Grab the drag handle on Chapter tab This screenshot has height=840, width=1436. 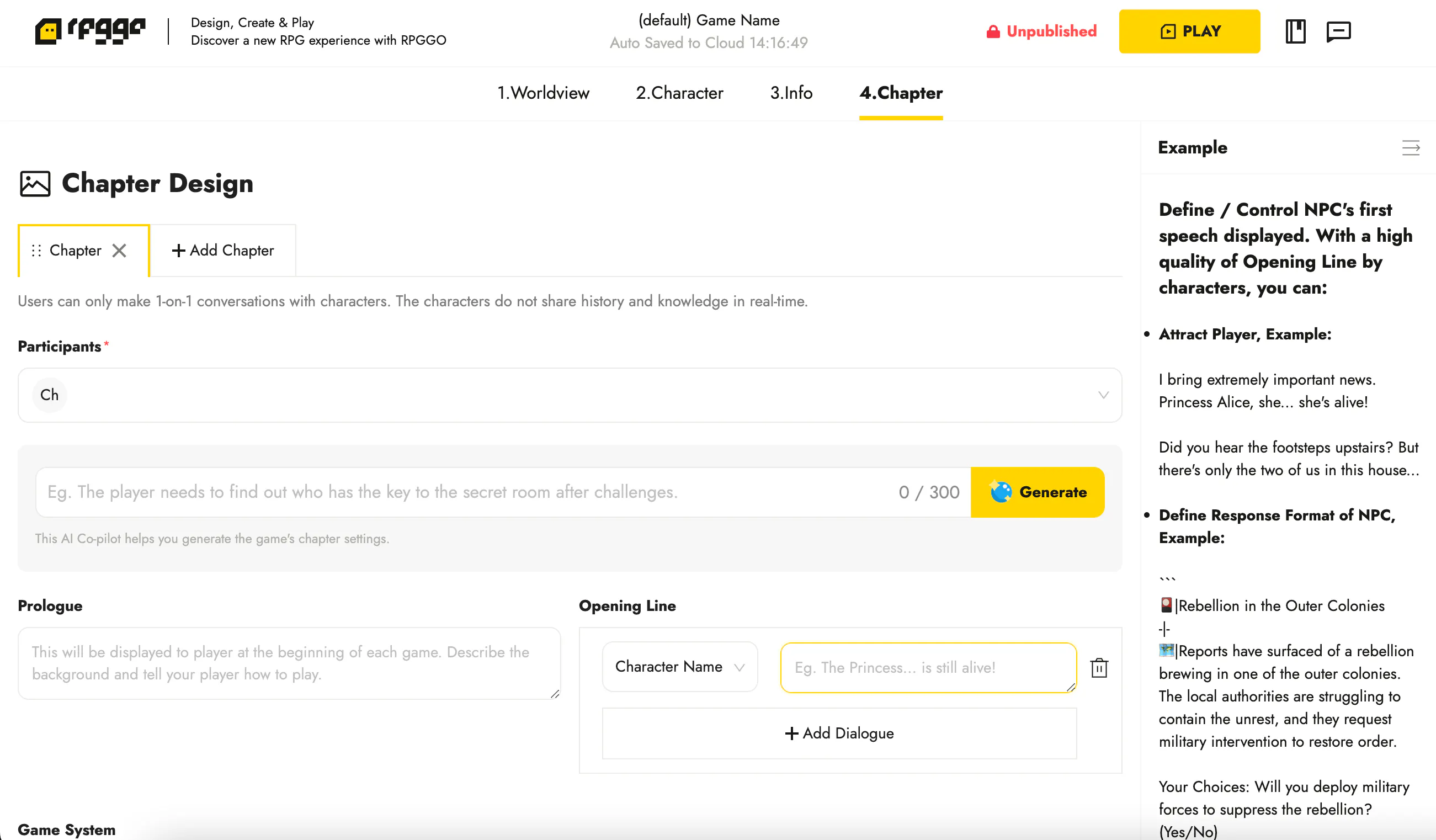tap(36, 251)
